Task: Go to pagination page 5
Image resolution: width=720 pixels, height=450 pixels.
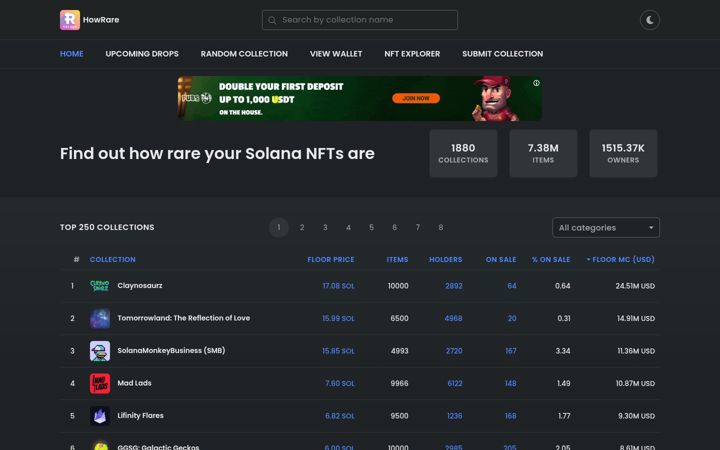Action: coord(371,227)
